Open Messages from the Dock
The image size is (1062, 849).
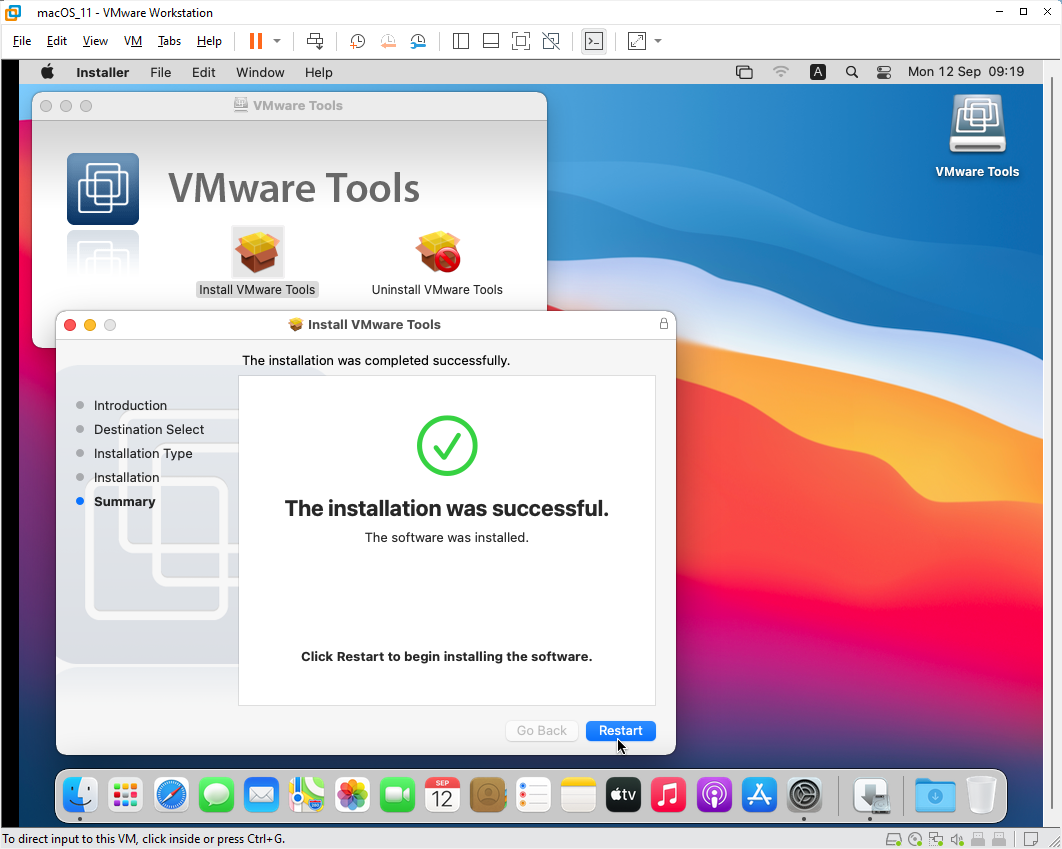tap(216, 795)
